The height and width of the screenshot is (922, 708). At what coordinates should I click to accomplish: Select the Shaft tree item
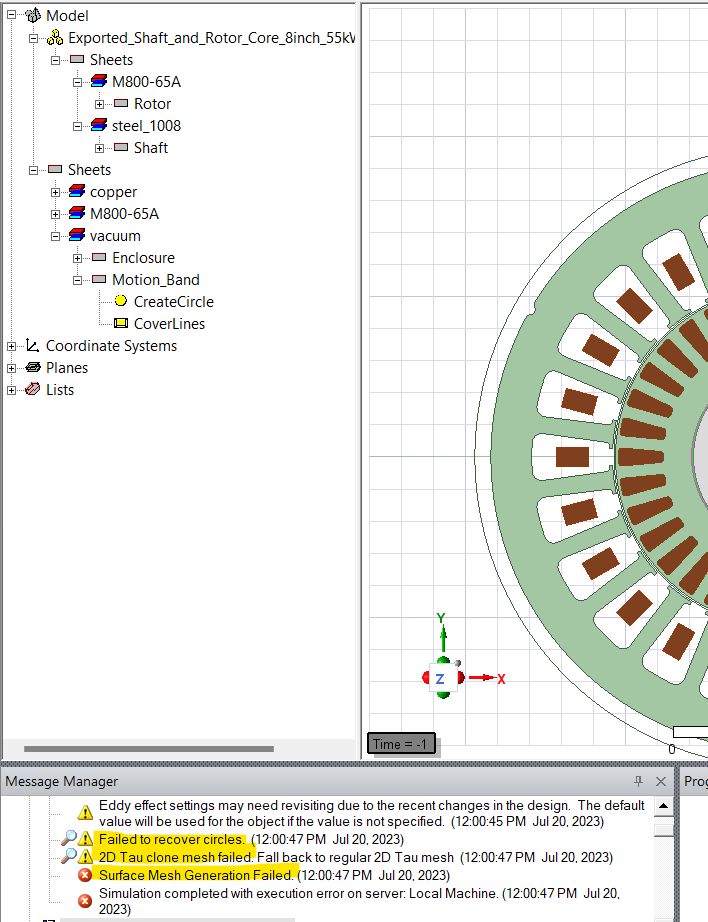point(151,148)
